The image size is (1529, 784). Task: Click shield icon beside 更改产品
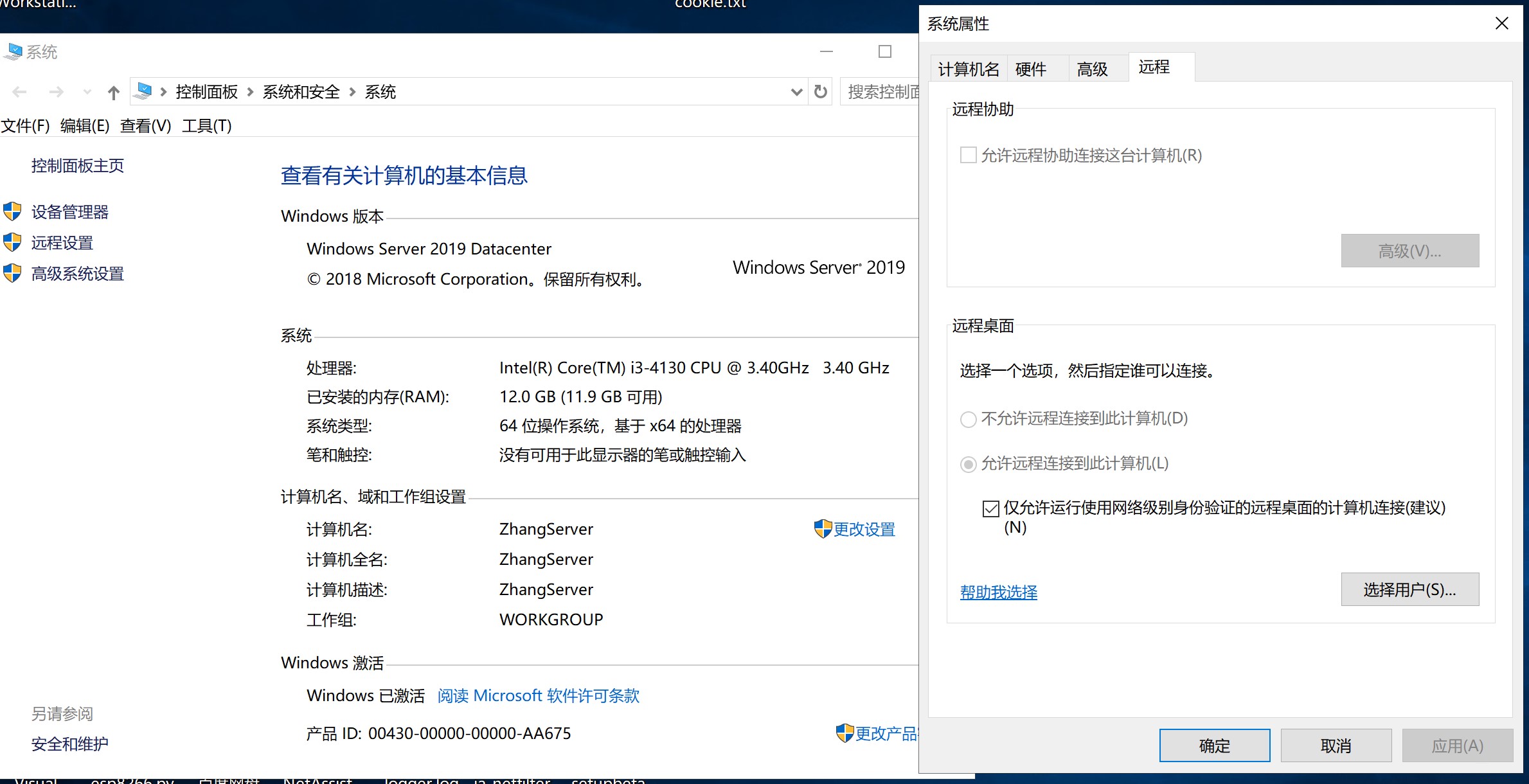coord(845,733)
